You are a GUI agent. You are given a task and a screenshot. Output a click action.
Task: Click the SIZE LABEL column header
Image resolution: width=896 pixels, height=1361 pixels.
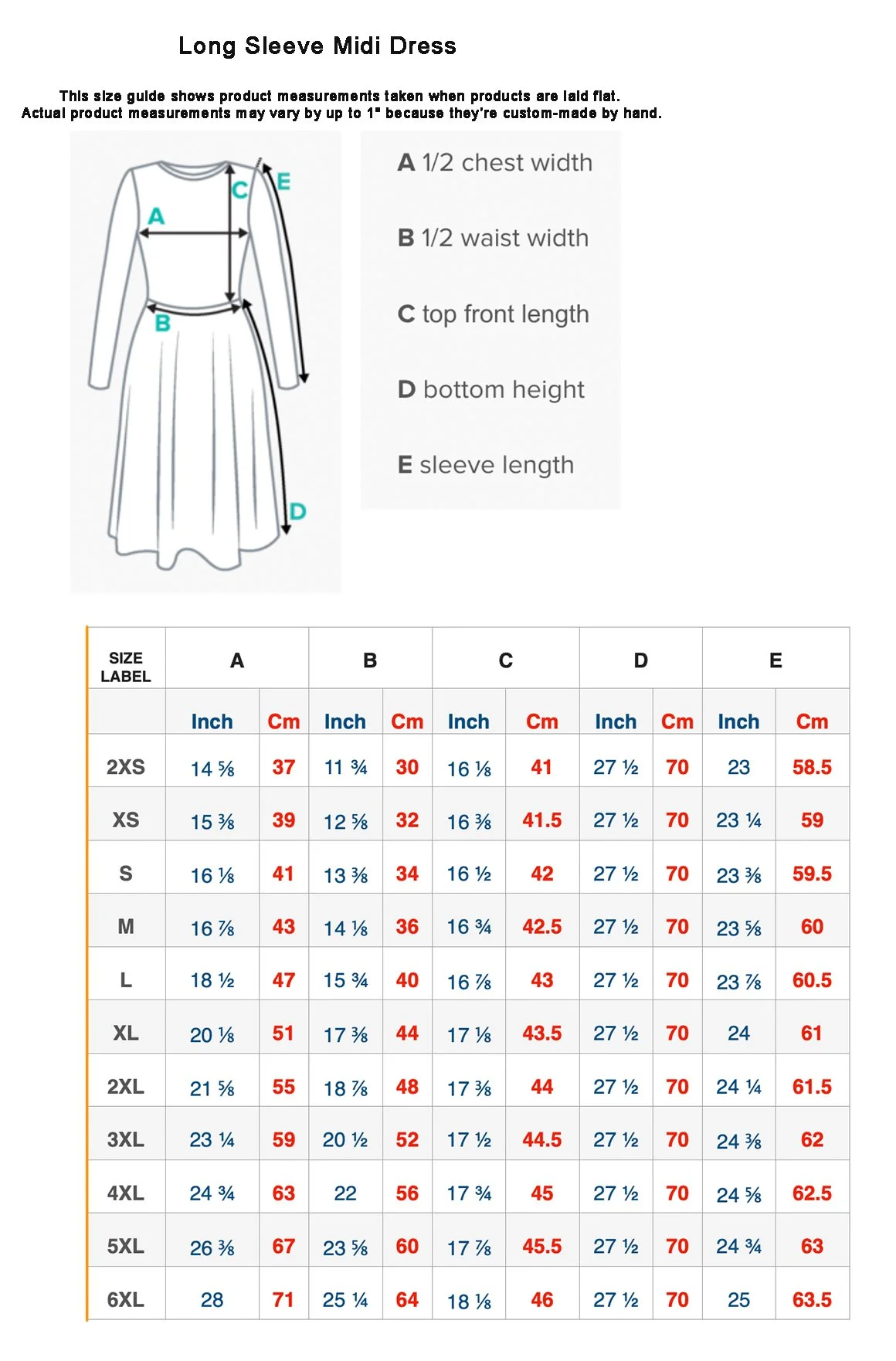coord(126,667)
